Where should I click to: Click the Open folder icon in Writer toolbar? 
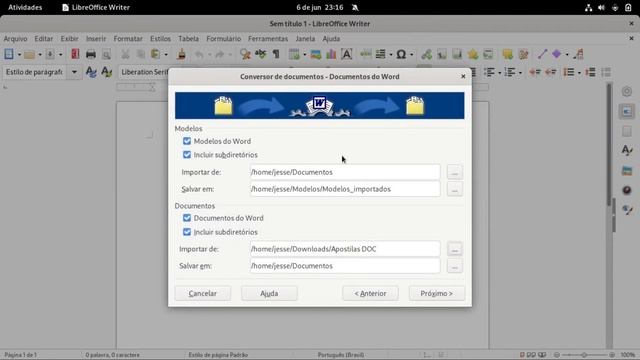[x=29, y=54]
